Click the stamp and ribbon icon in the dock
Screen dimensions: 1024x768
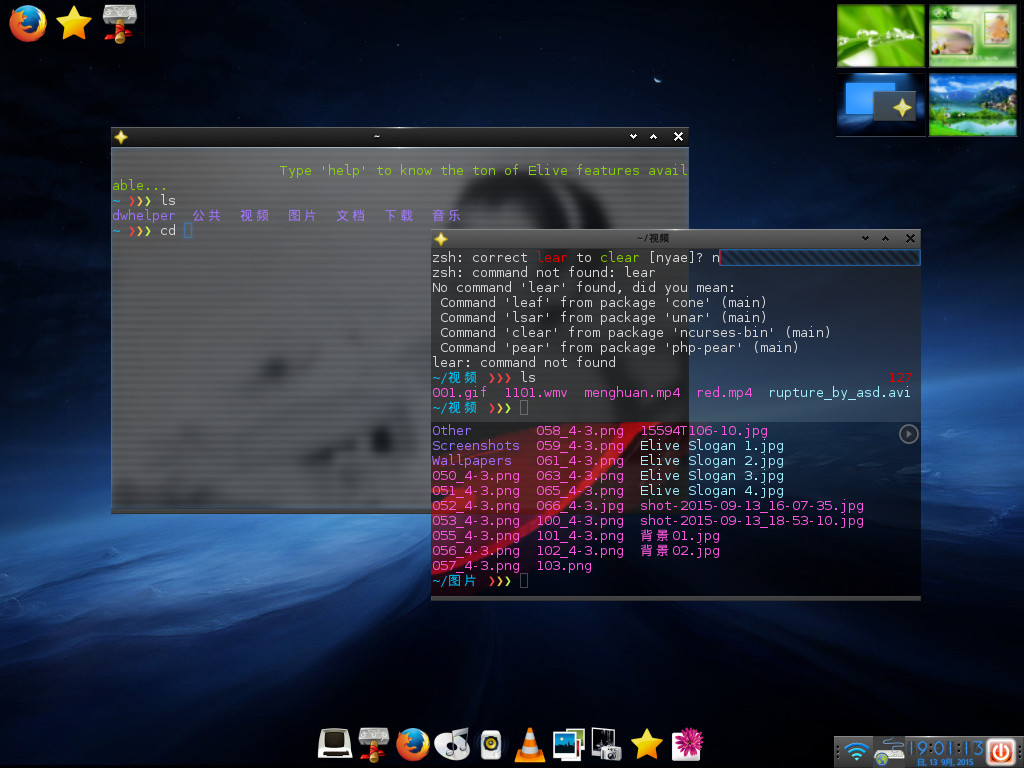coord(374,744)
